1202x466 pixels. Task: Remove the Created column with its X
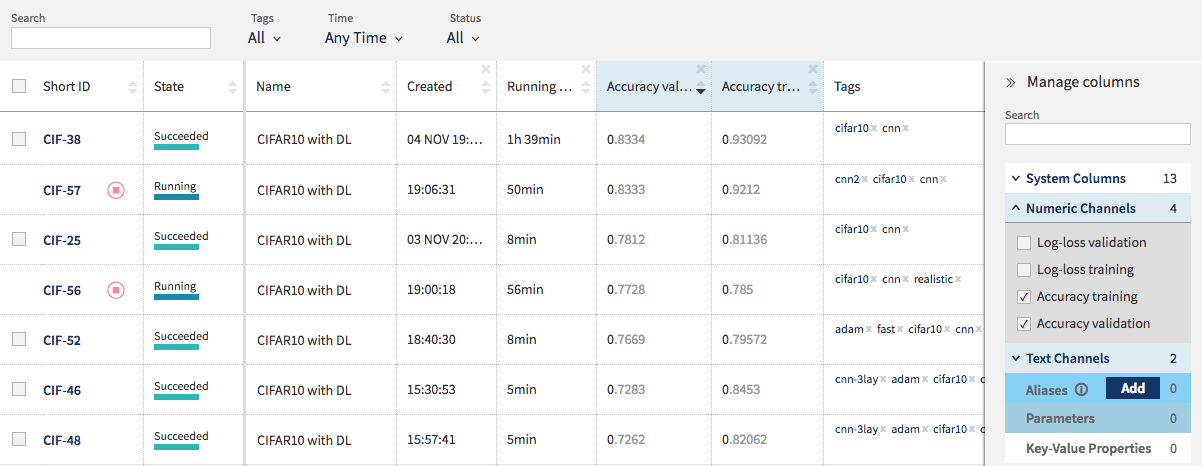coord(486,69)
